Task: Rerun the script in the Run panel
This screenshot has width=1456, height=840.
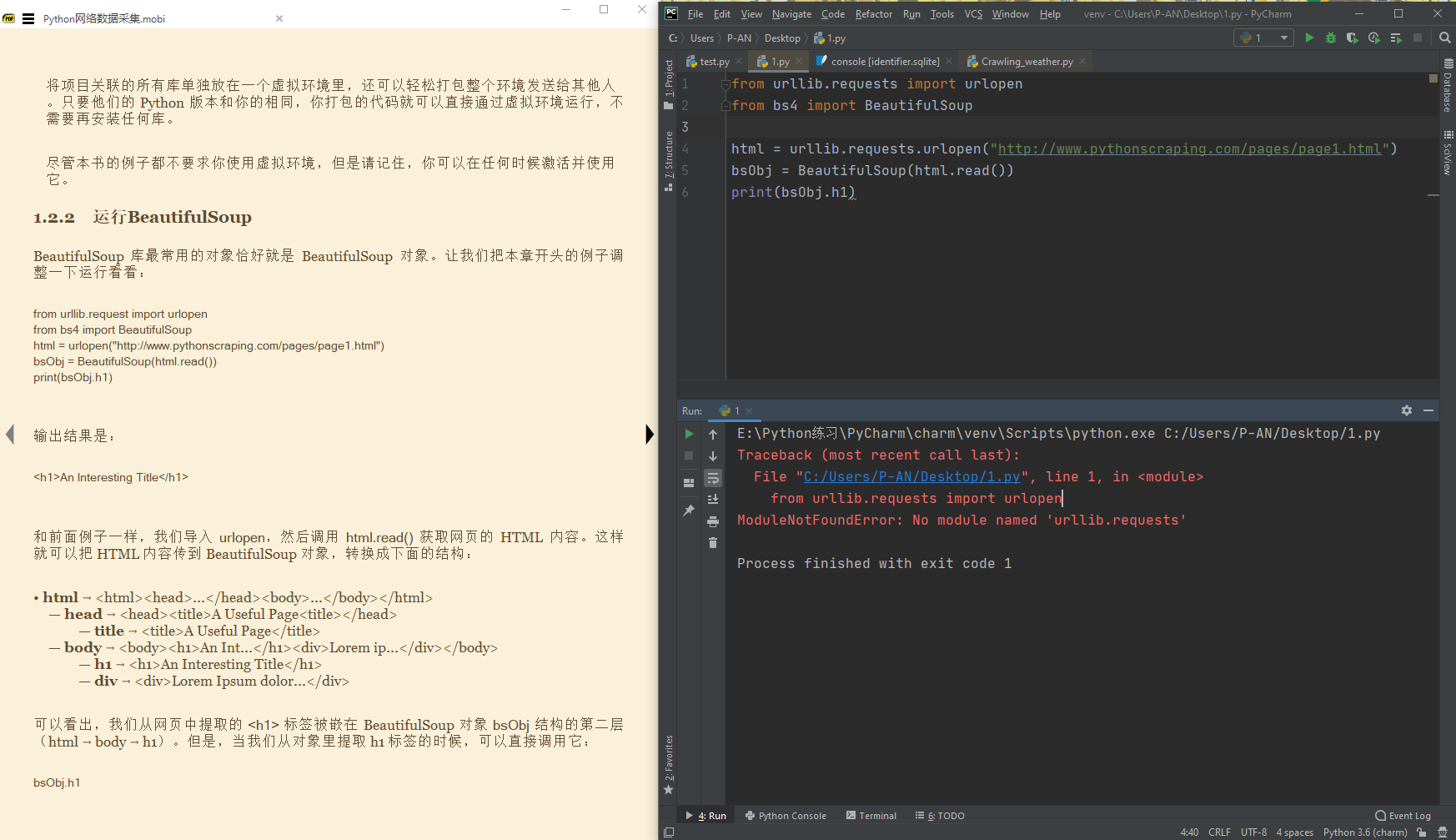Action: click(689, 434)
